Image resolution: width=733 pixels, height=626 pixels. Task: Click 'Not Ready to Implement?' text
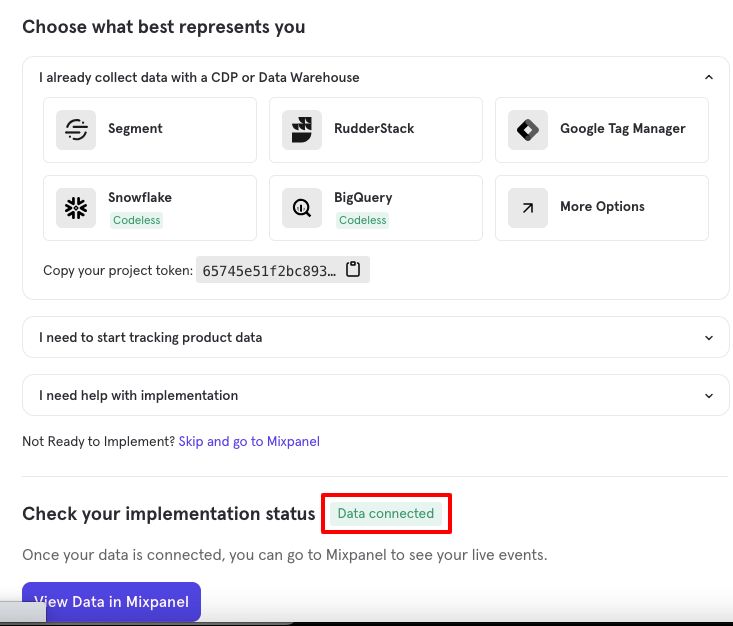pos(99,441)
